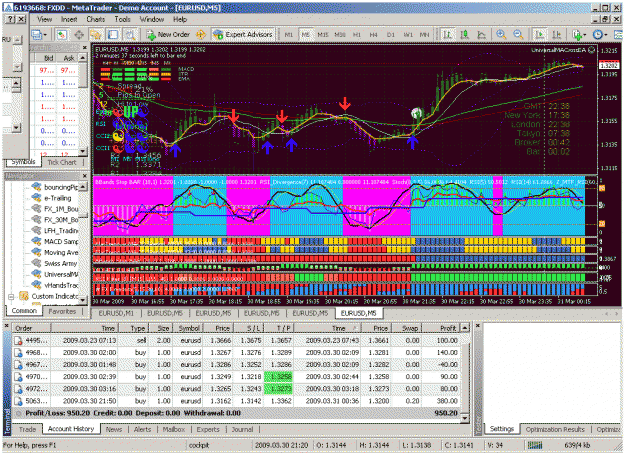Click the cockpit profile in status bar

click(x=199, y=445)
